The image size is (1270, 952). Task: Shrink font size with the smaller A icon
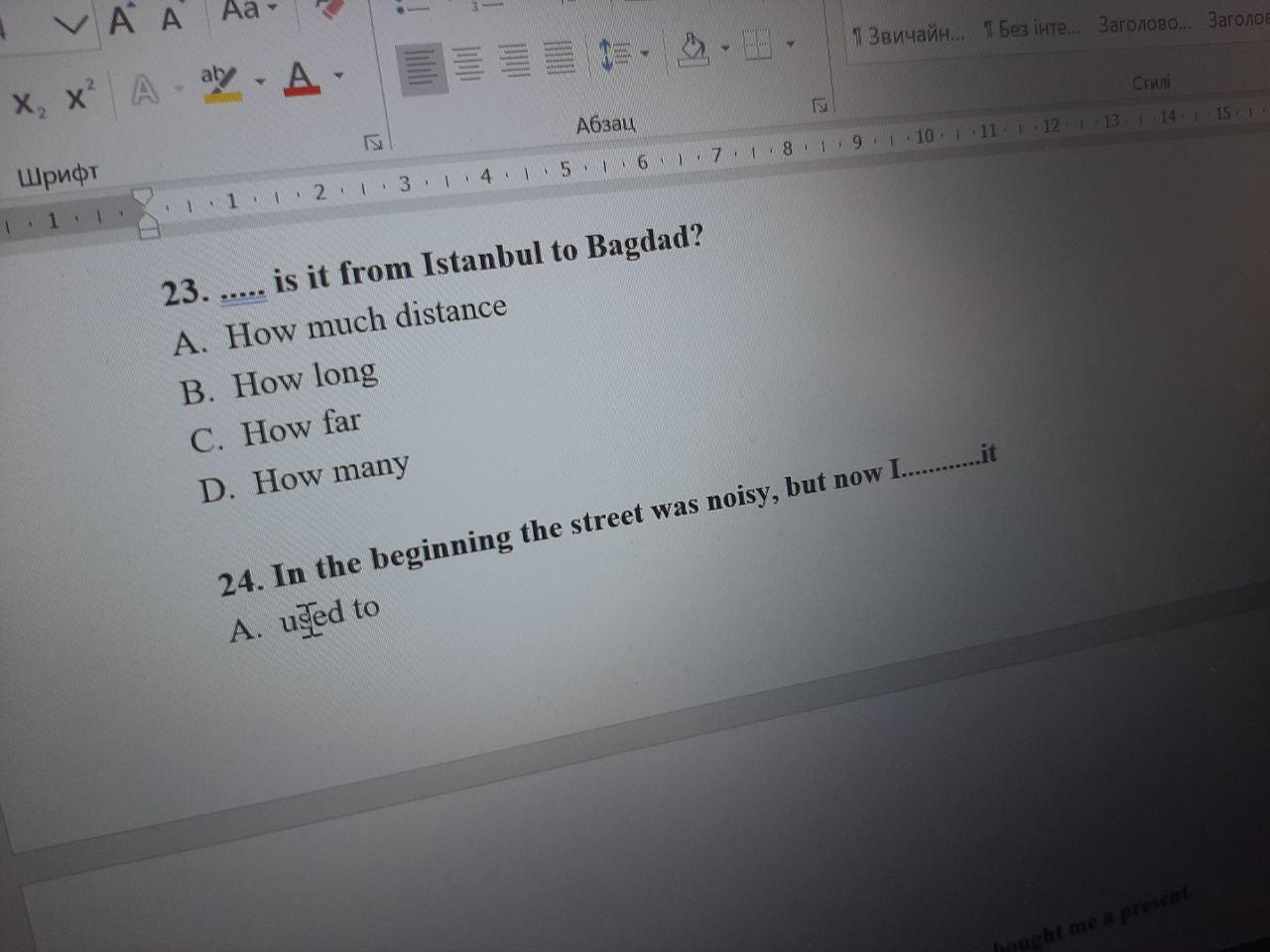click(x=172, y=20)
